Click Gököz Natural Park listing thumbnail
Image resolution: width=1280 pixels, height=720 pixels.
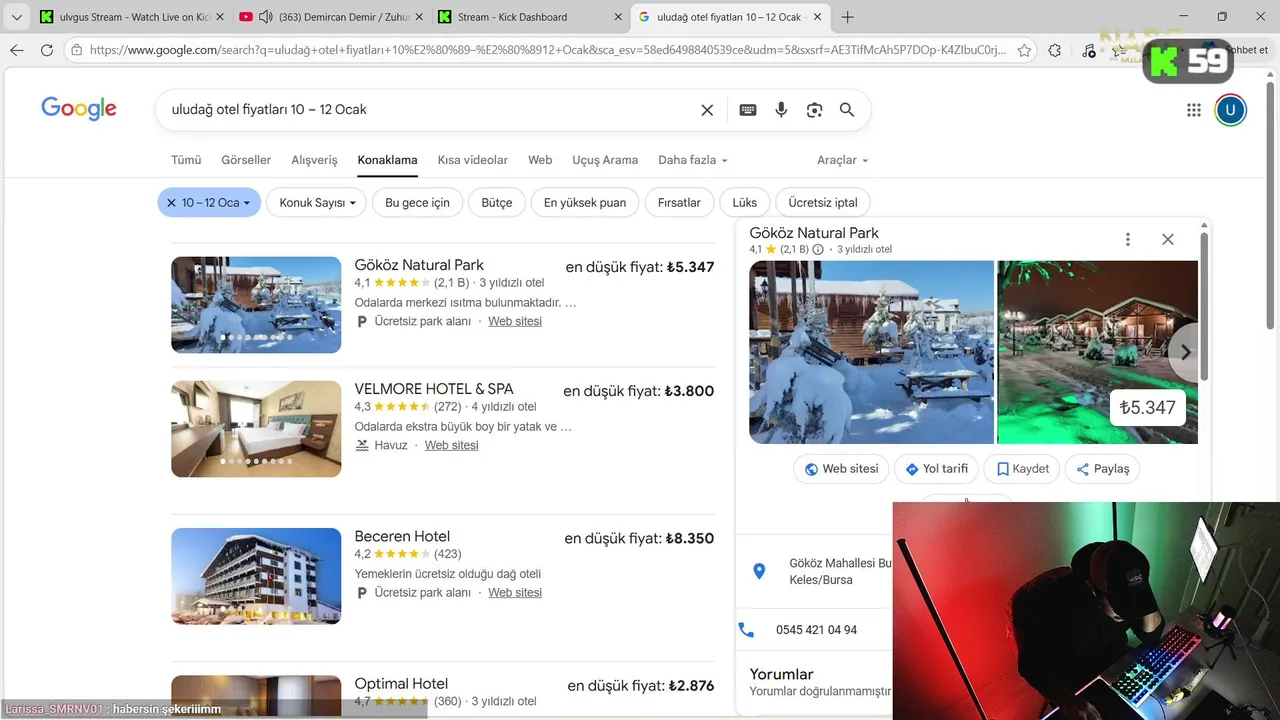click(x=256, y=305)
